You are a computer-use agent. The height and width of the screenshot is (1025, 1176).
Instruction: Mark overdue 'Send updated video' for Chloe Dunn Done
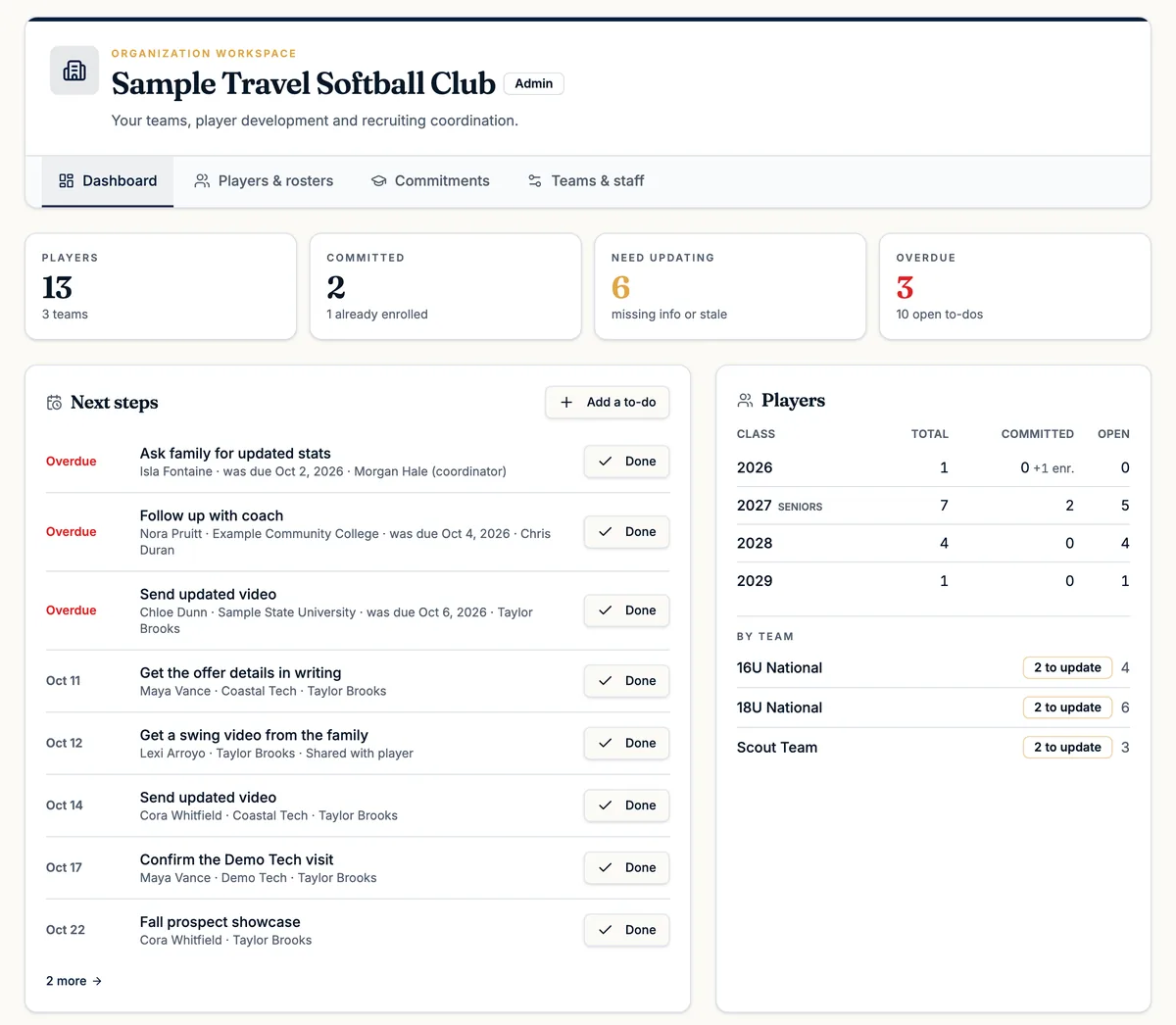pos(626,610)
